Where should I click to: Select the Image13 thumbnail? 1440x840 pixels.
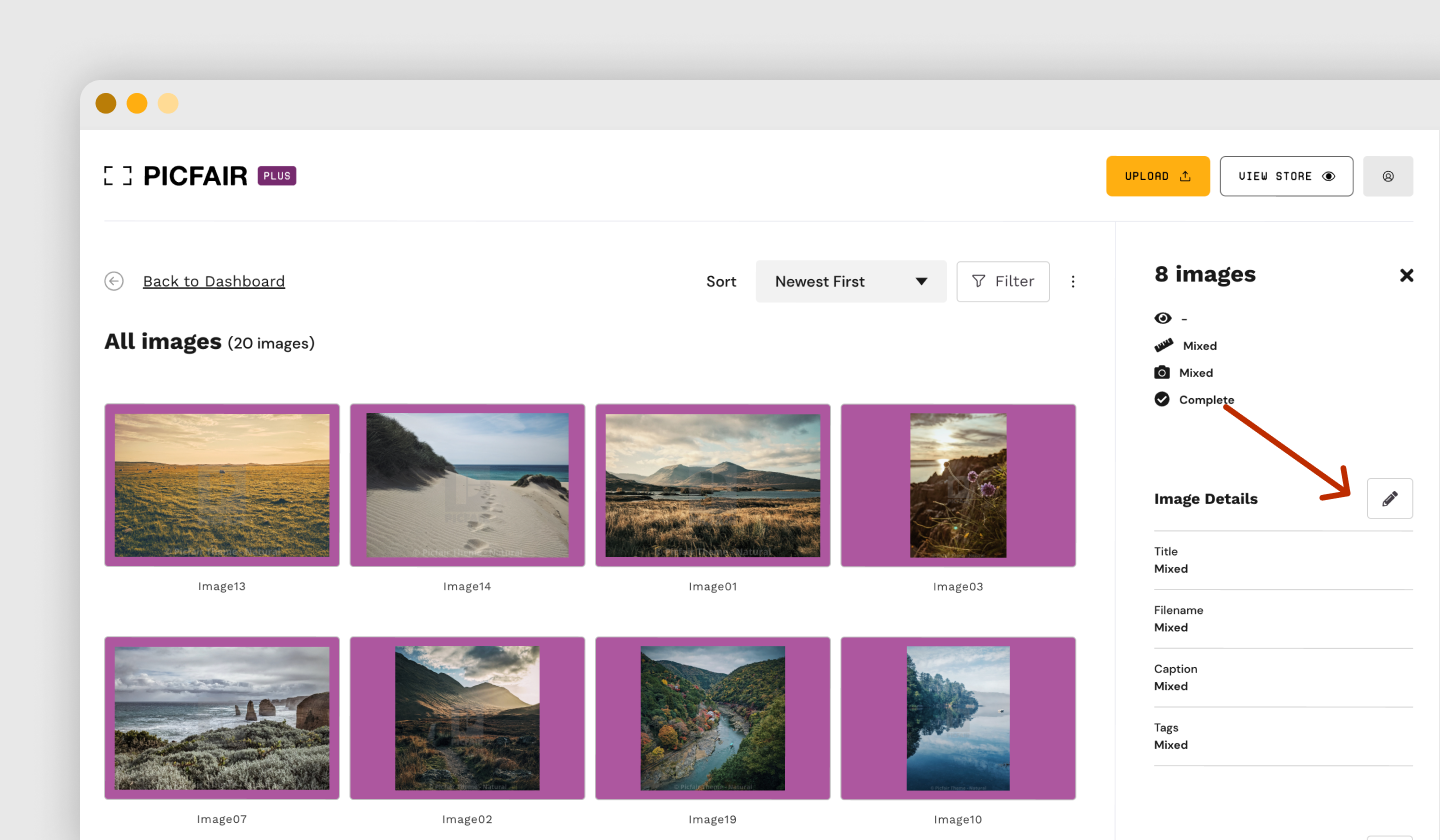click(x=222, y=485)
